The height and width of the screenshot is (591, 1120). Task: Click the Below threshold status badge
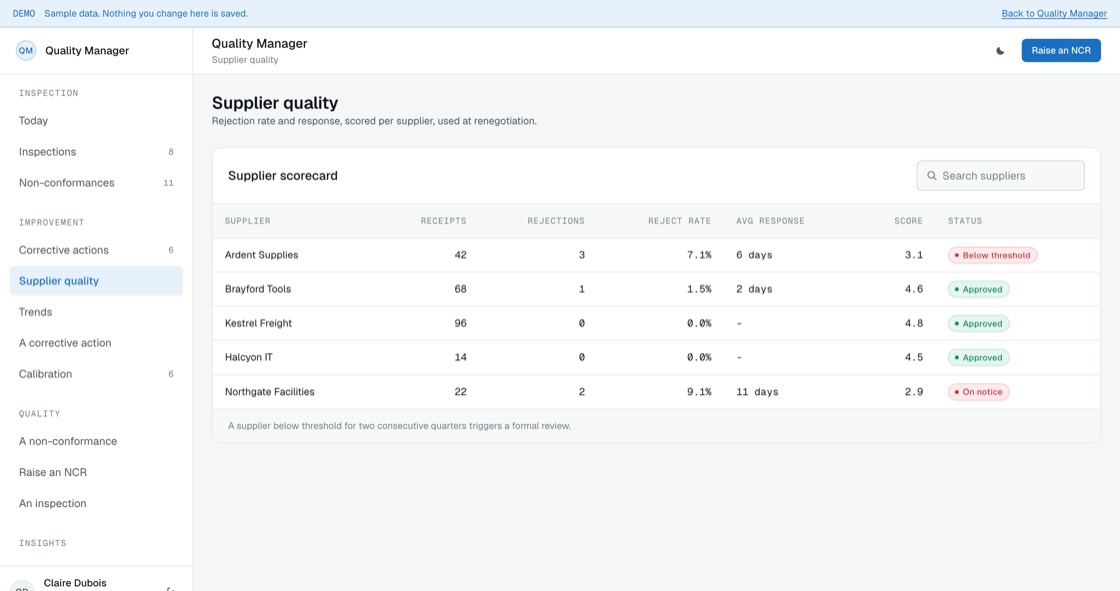(x=992, y=255)
